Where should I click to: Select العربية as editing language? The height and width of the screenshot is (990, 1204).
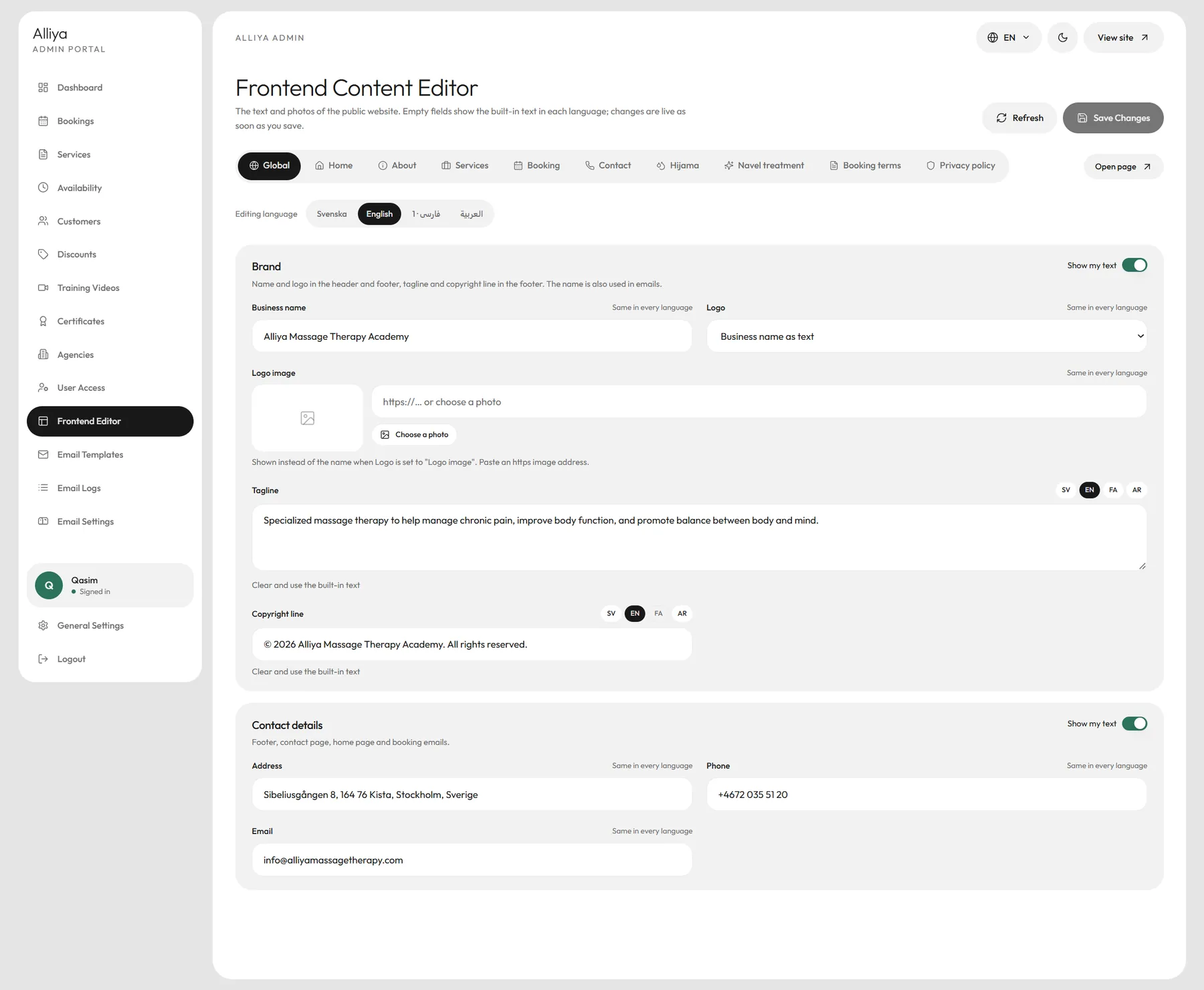point(472,214)
